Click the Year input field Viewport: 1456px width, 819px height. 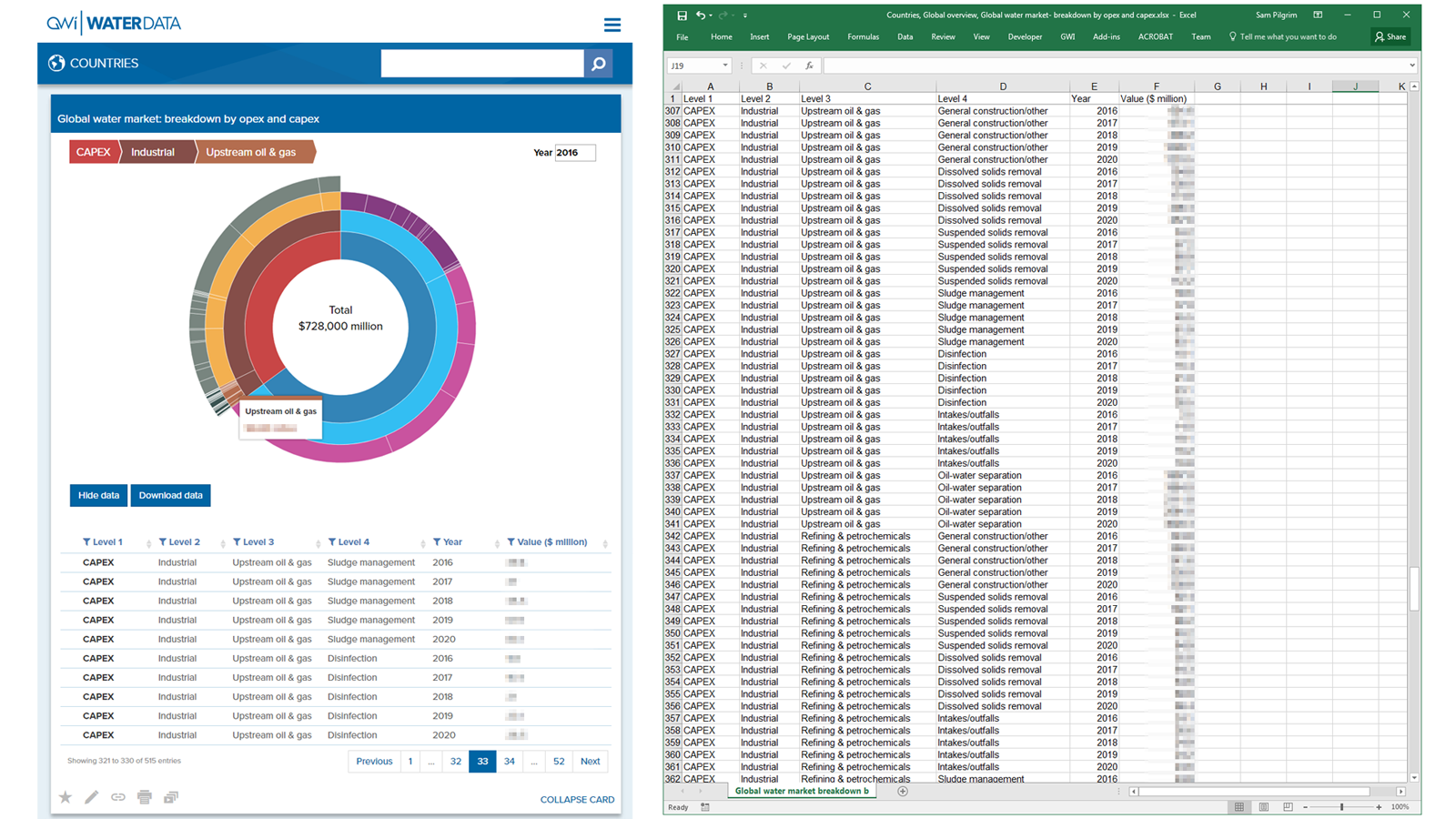click(x=575, y=153)
